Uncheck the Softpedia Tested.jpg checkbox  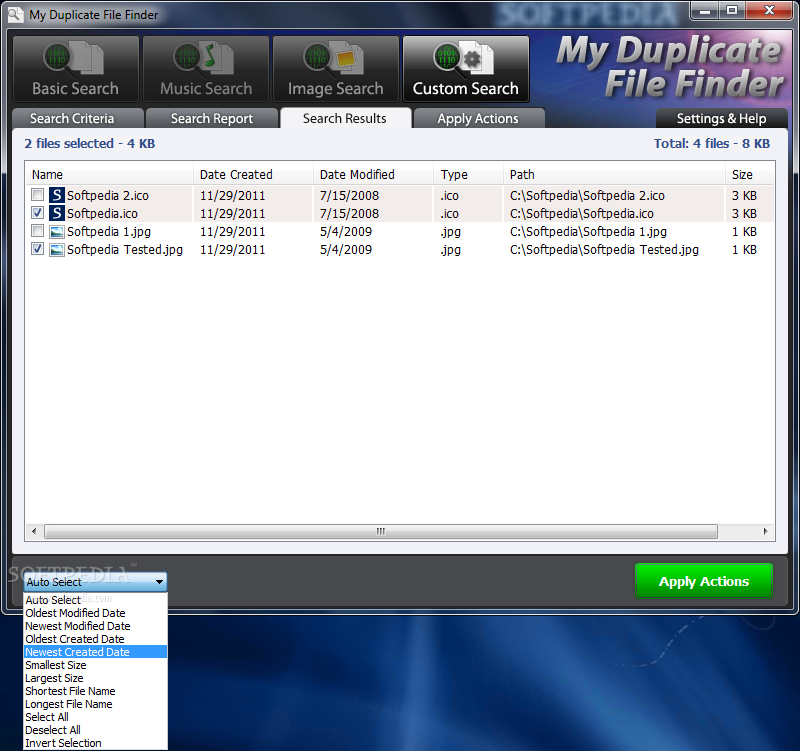click(37, 249)
